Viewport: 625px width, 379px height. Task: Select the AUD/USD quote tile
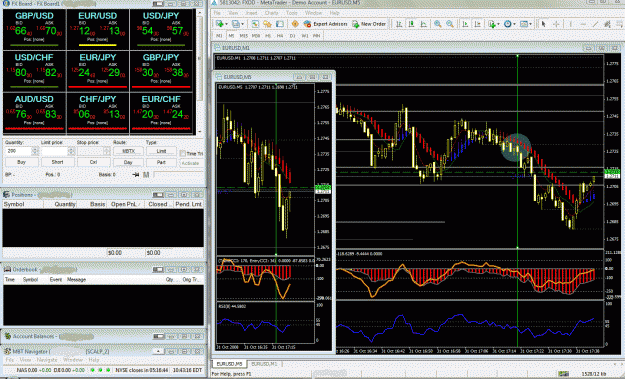(x=34, y=113)
